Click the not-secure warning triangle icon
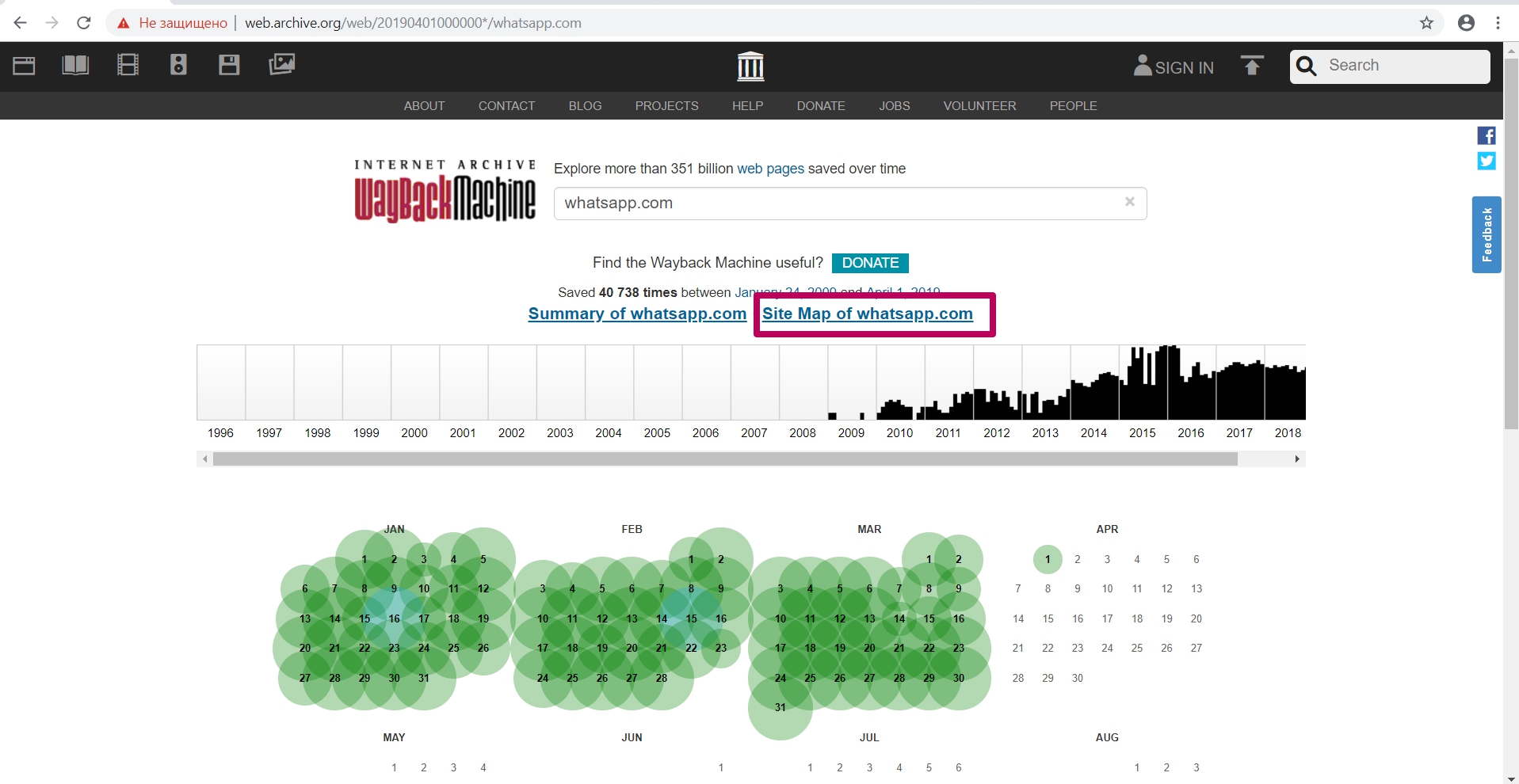Screen dimensions: 1519x784 pyautogui.click(x=123, y=23)
